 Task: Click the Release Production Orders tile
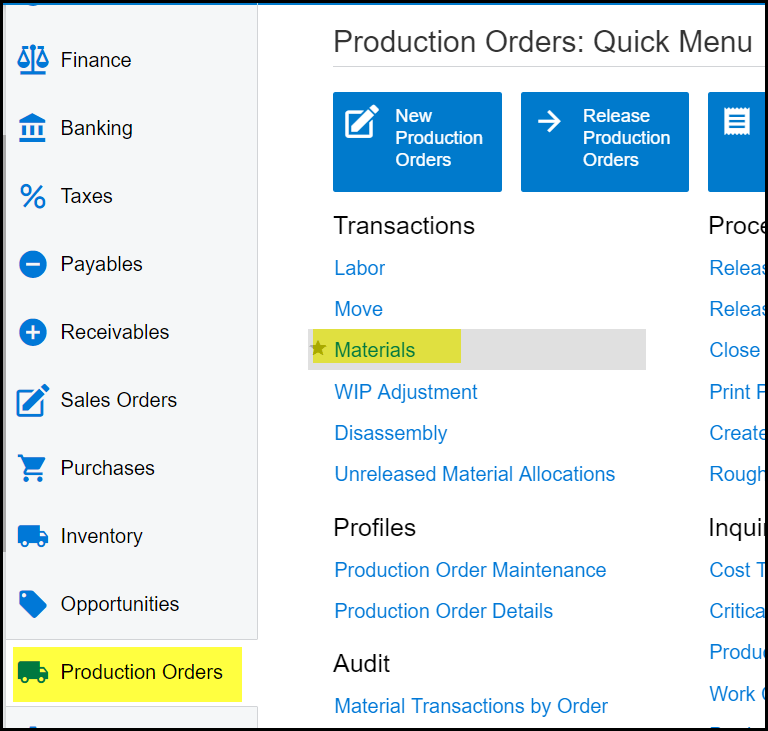(x=604, y=141)
